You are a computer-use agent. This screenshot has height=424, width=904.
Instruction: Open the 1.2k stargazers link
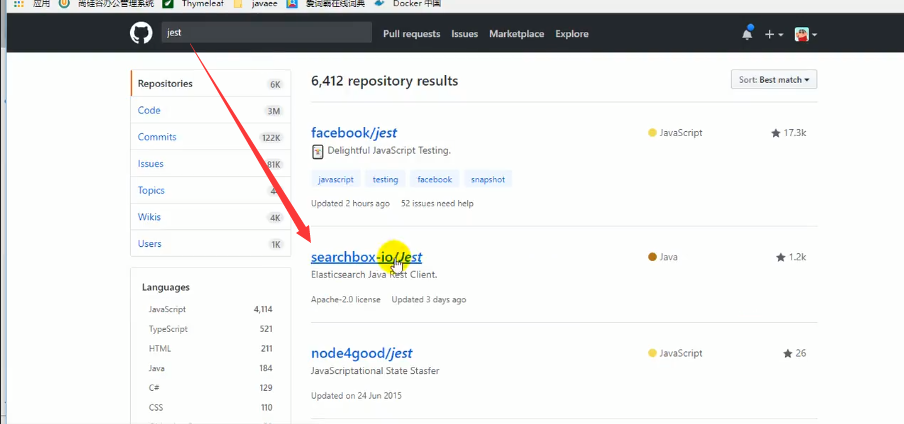tap(791, 257)
